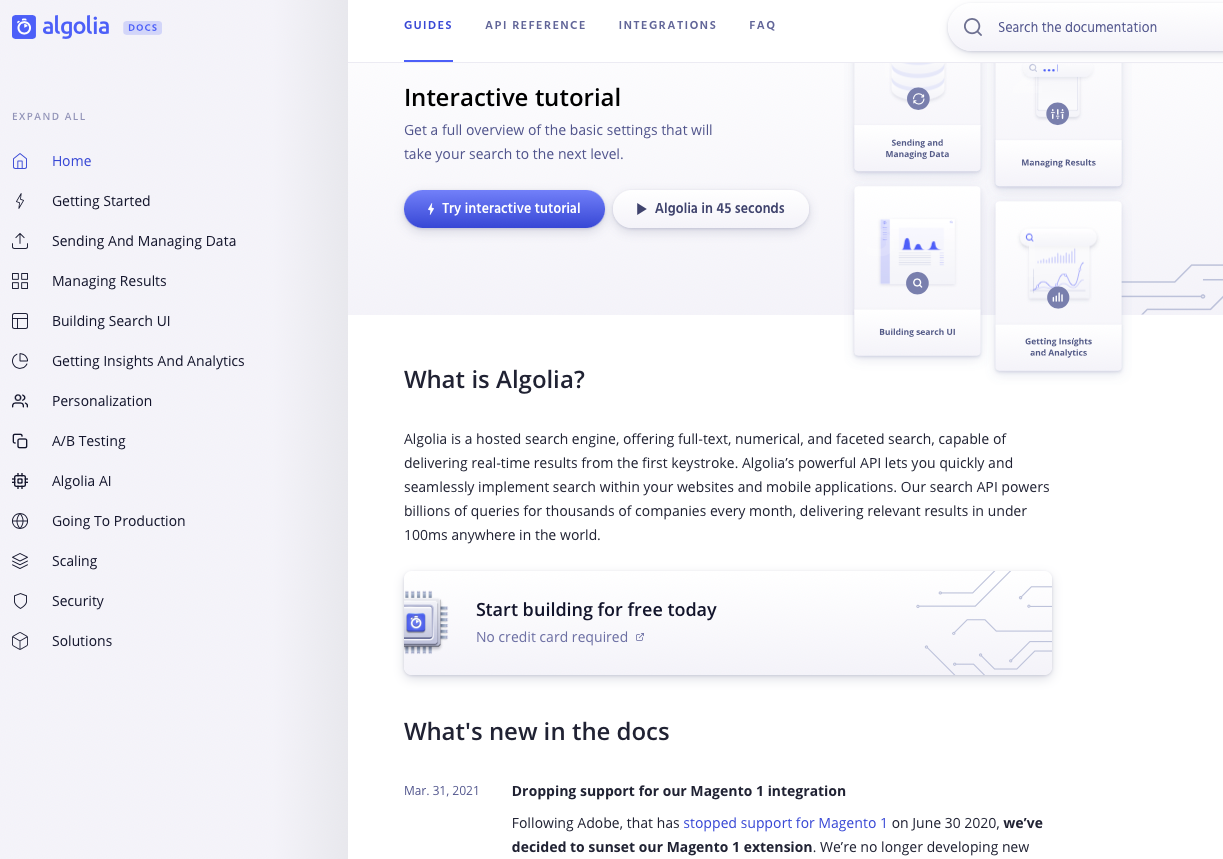
Task: Click the Security shield icon
Action: click(20, 601)
